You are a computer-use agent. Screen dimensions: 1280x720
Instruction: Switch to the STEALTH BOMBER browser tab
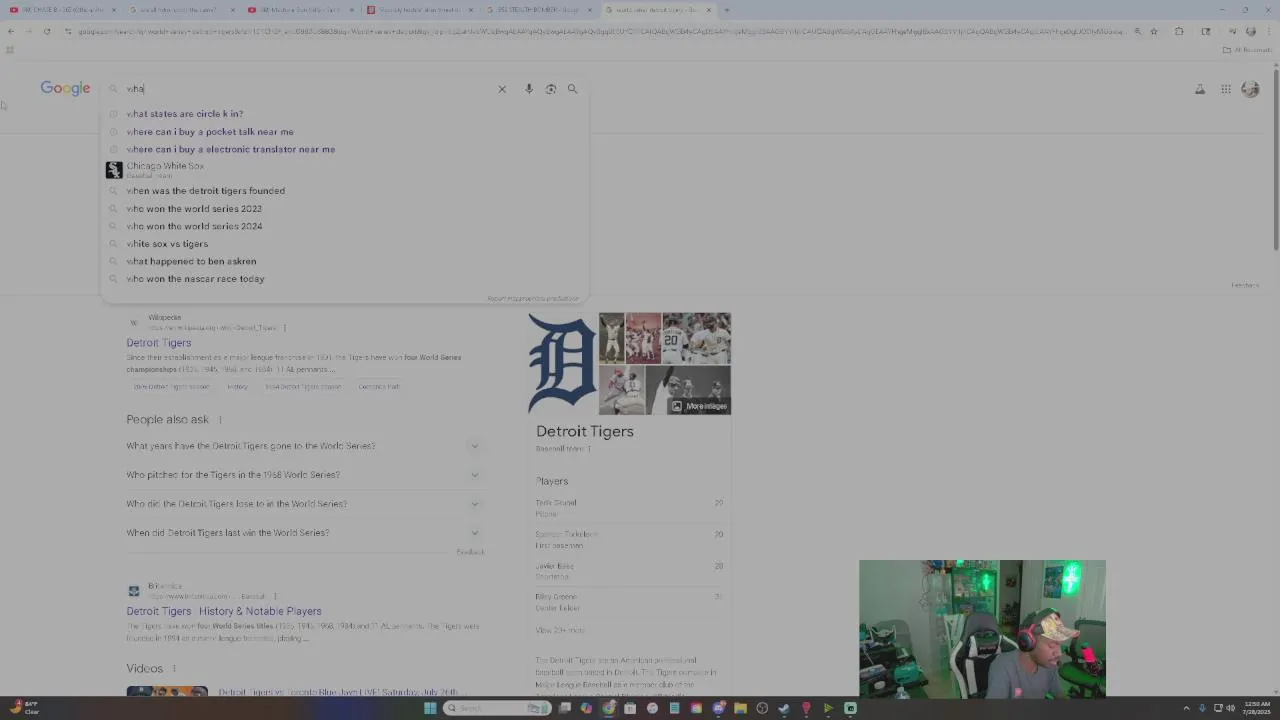point(537,10)
